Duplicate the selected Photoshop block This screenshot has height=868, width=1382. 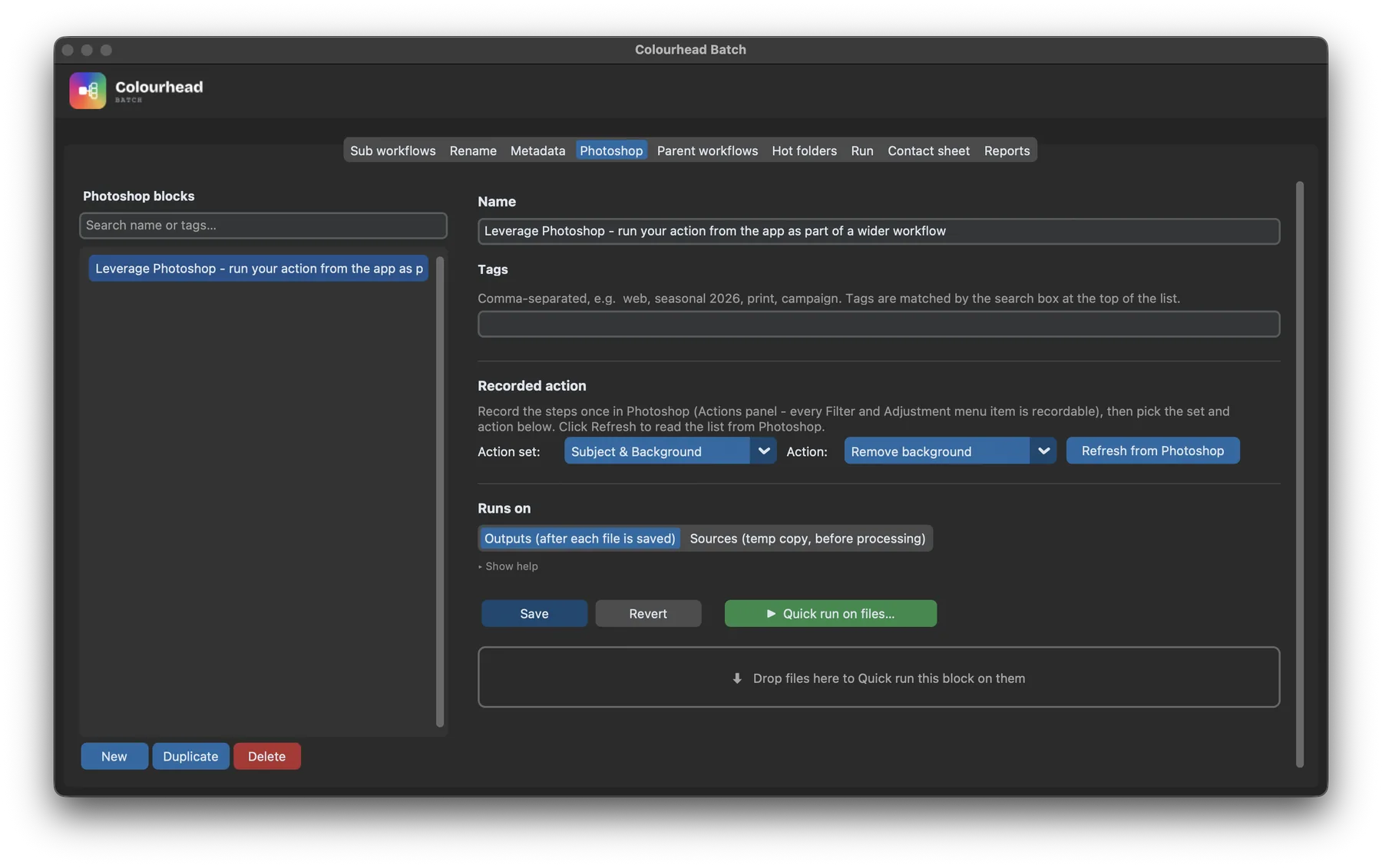click(190, 757)
